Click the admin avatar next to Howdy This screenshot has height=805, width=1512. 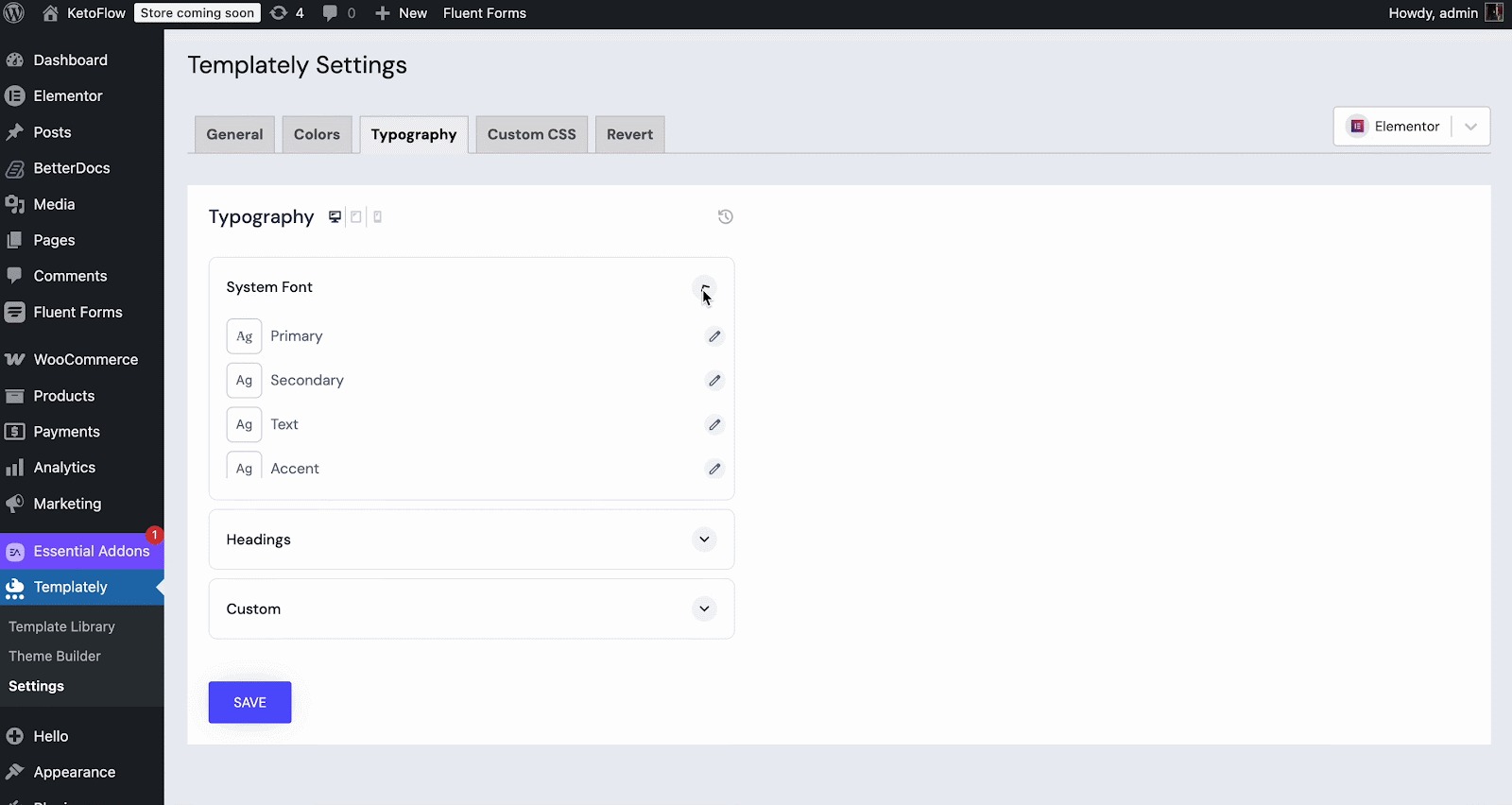(x=1494, y=12)
